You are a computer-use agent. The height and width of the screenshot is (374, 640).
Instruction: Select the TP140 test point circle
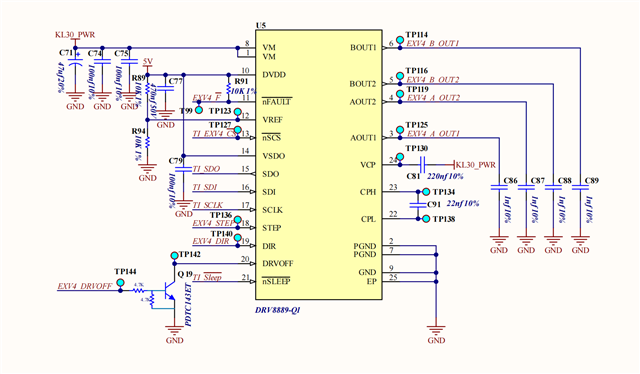point(238,238)
